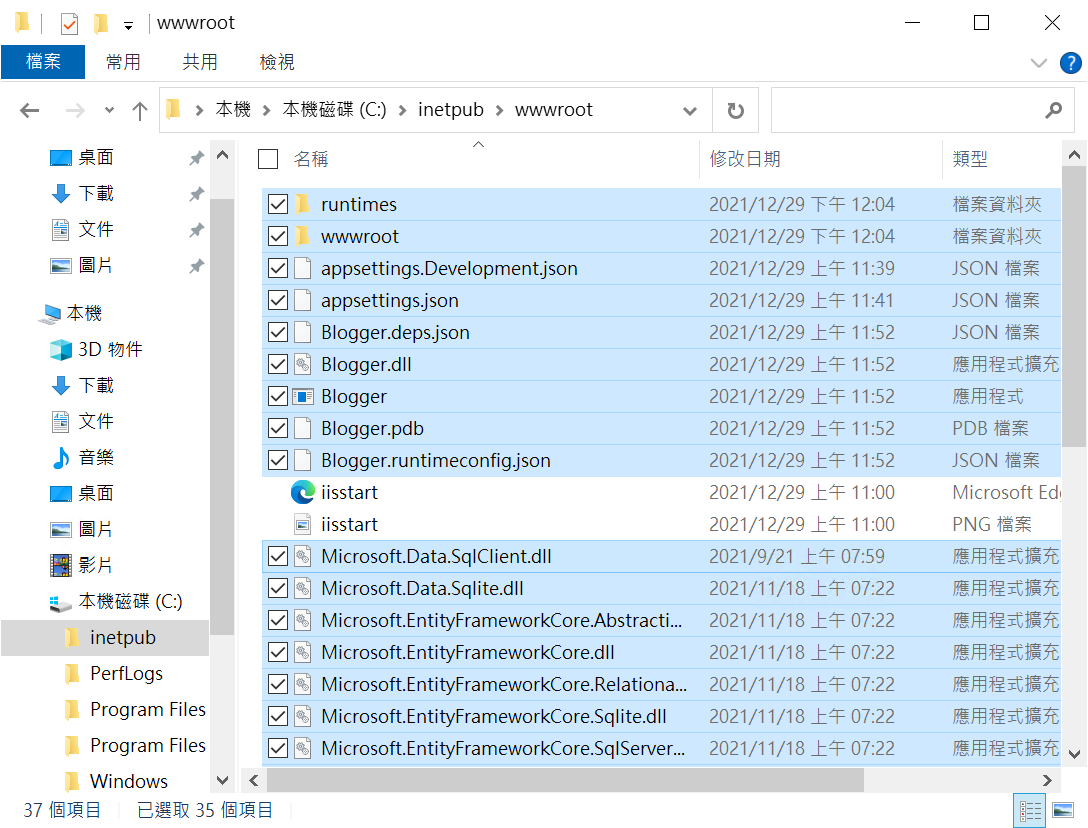Click the horizontal scrollbar thumb
The height and width of the screenshot is (828, 1088).
coord(566,780)
